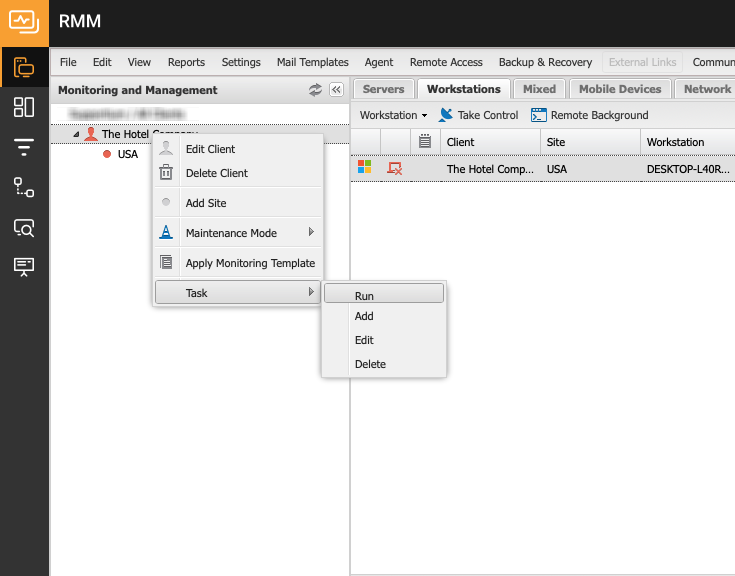Select Run in the Task submenu
Viewport: 735px width, 576px height.
(384, 294)
